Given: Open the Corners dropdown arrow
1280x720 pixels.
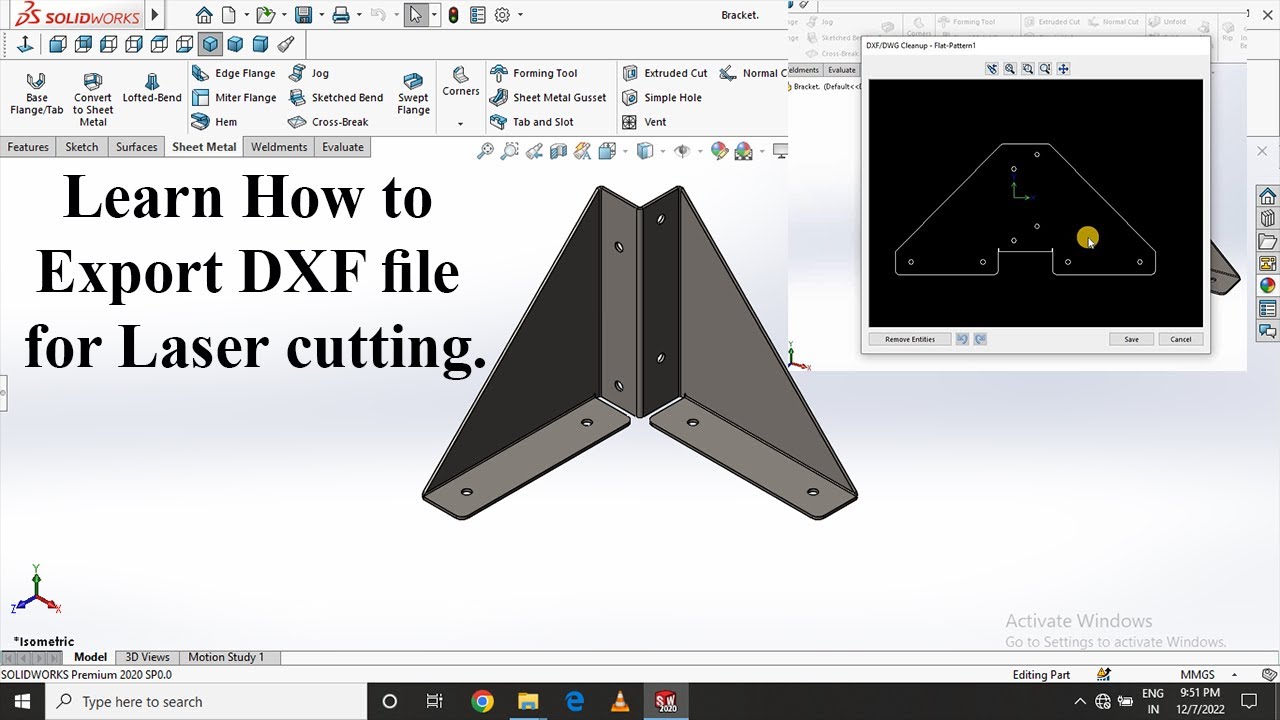Looking at the screenshot, I should click(x=461, y=124).
